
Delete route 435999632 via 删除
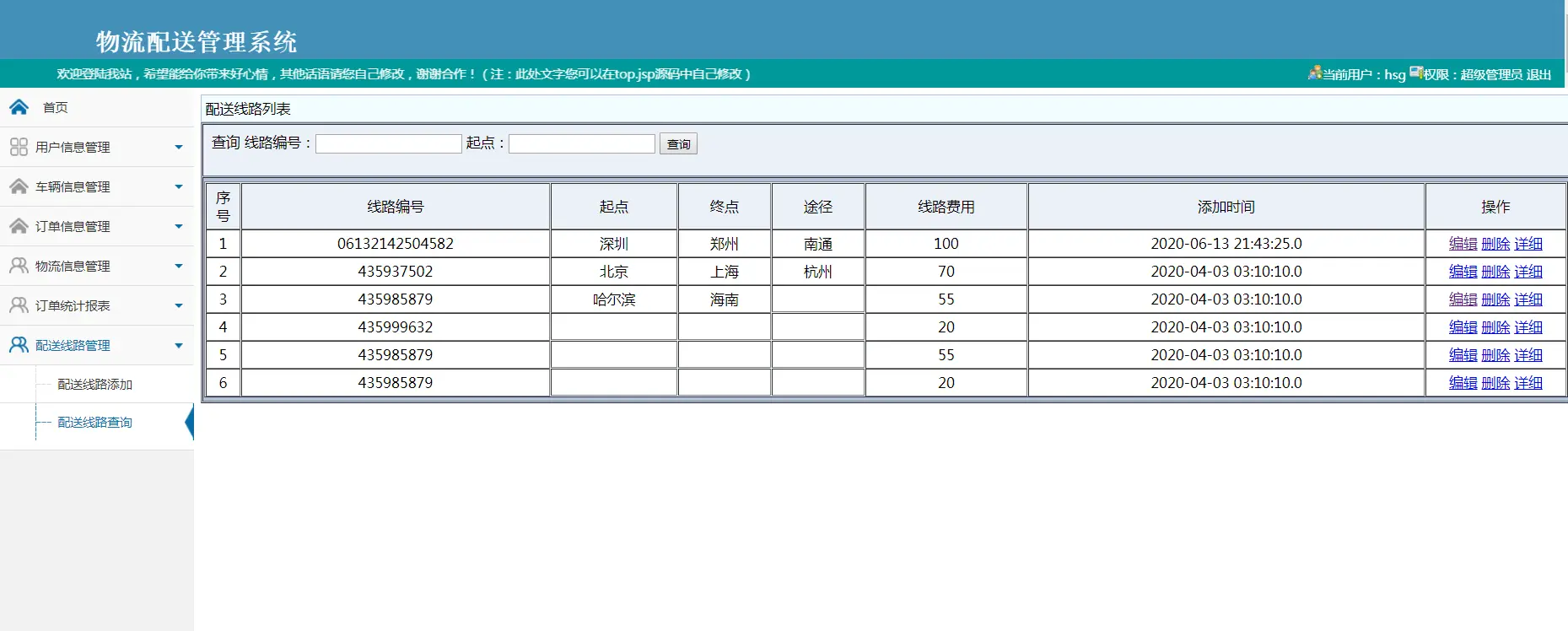(1495, 327)
